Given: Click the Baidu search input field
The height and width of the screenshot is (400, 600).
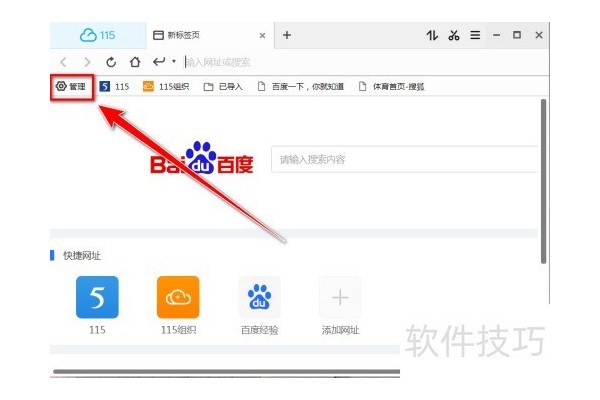Looking at the screenshot, I should 404,159.
